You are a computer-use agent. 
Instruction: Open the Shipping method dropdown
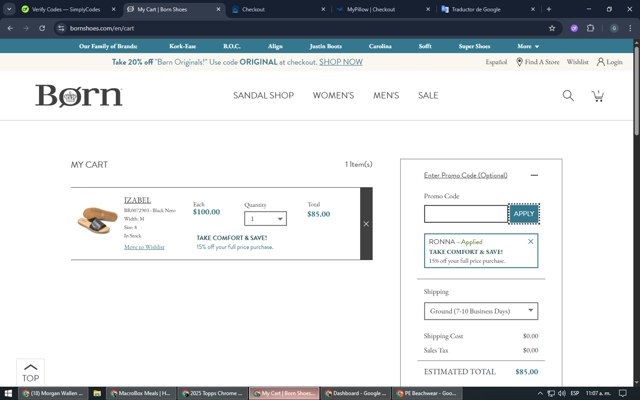tap(481, 311)
